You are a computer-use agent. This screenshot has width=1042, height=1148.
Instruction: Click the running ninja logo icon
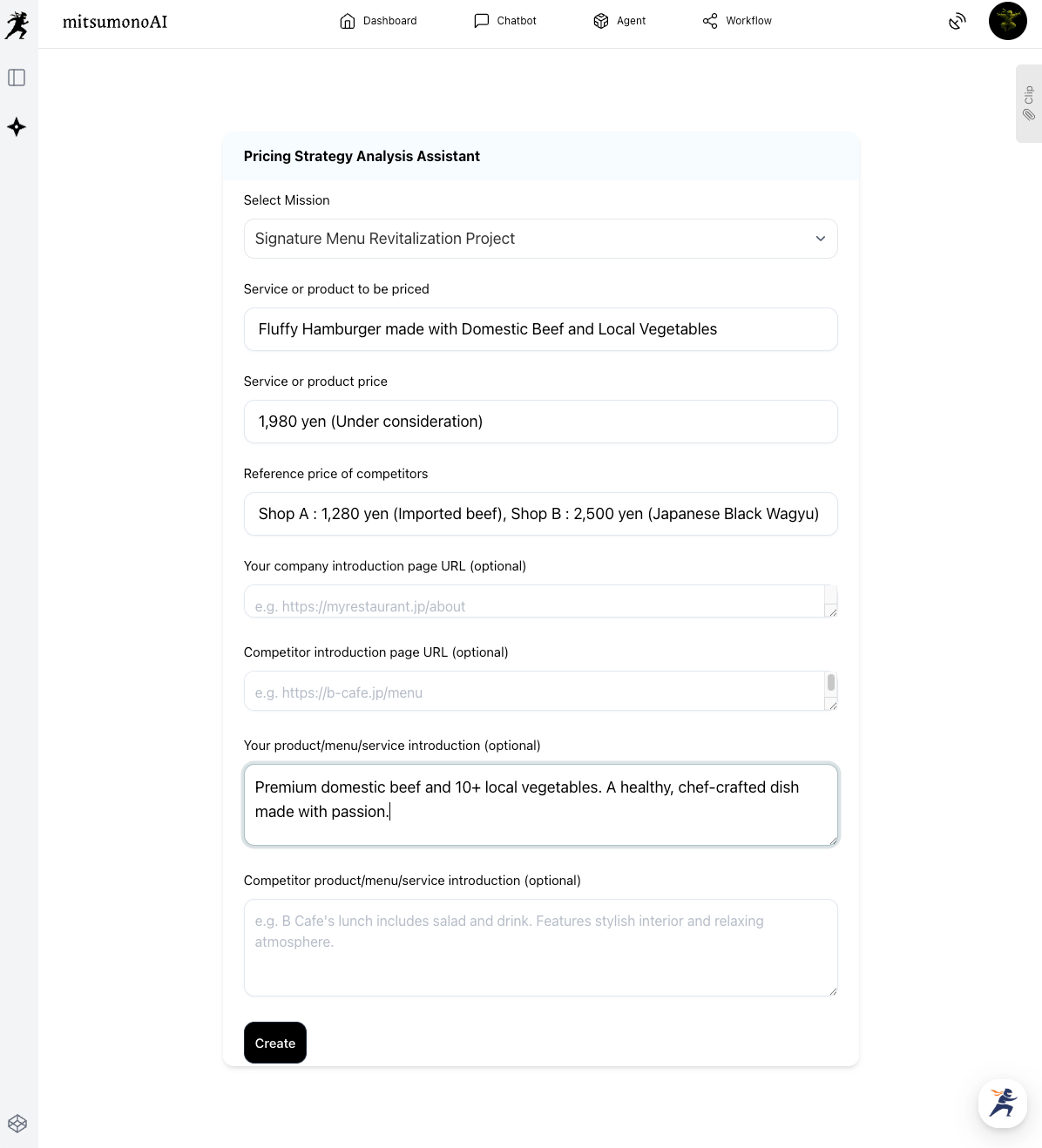pos(17,25)
